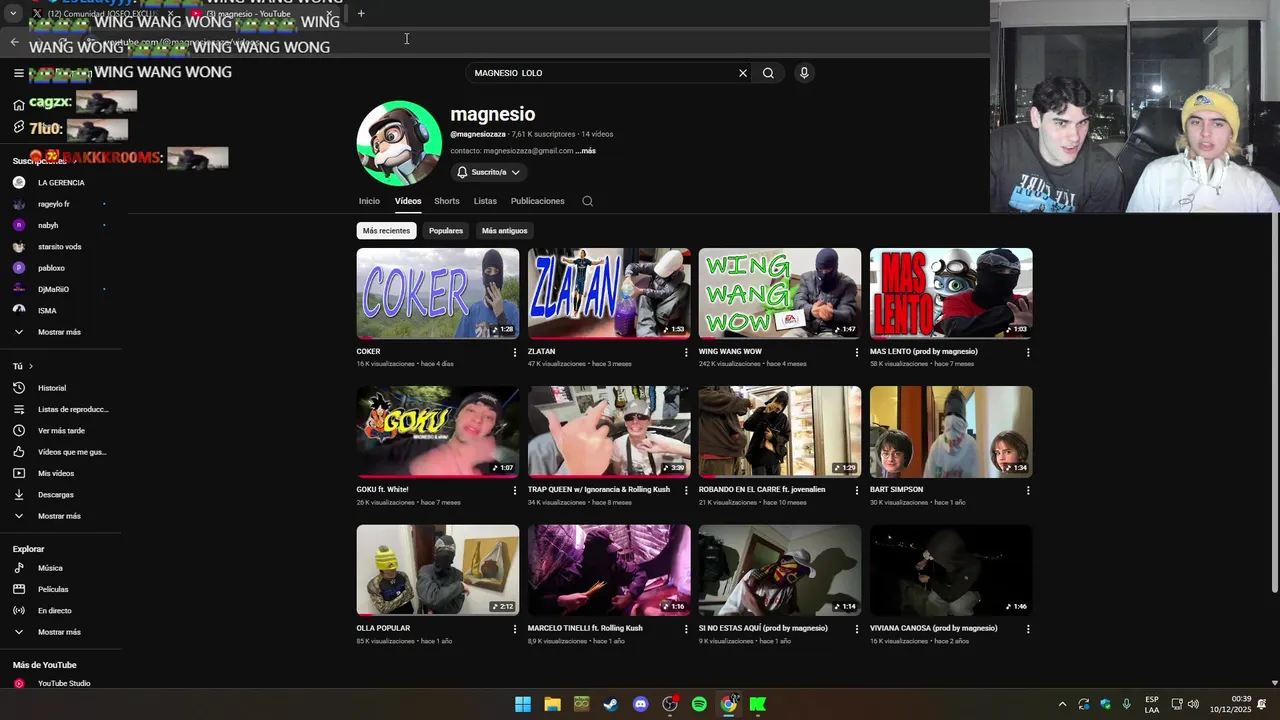Switch to the Inicio channel tab
Screen dimensions: 1280x720
369,201
